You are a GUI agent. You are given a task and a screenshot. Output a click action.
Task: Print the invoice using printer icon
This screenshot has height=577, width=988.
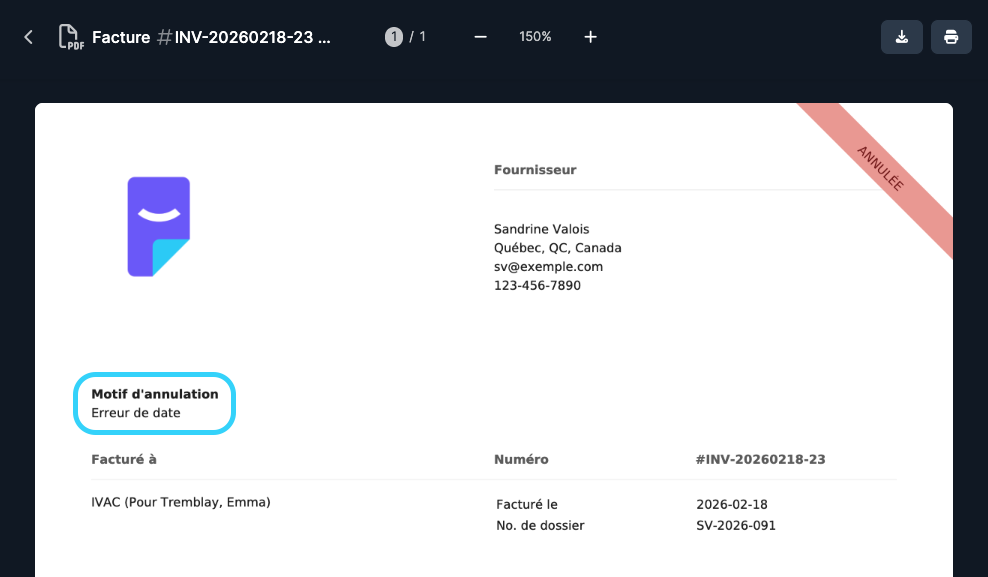951,37
